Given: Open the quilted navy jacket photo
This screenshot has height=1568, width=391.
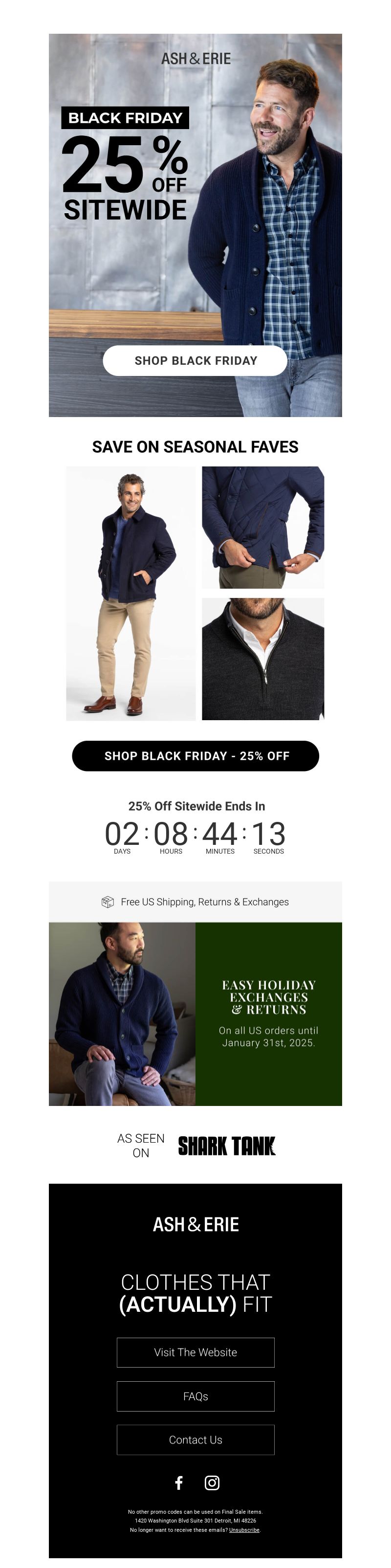Looking at the screenshot, I should (263, 528).
